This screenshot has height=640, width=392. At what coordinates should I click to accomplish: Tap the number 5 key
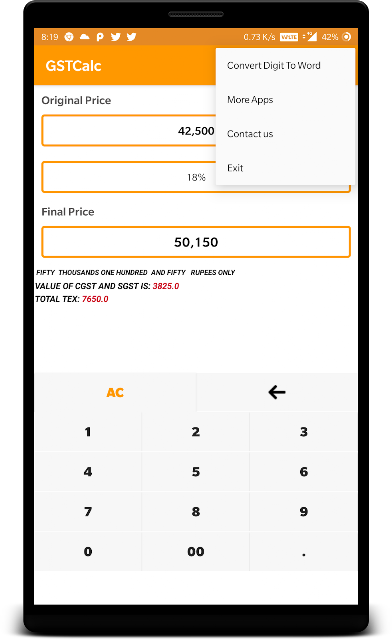(x=196, y=472)
